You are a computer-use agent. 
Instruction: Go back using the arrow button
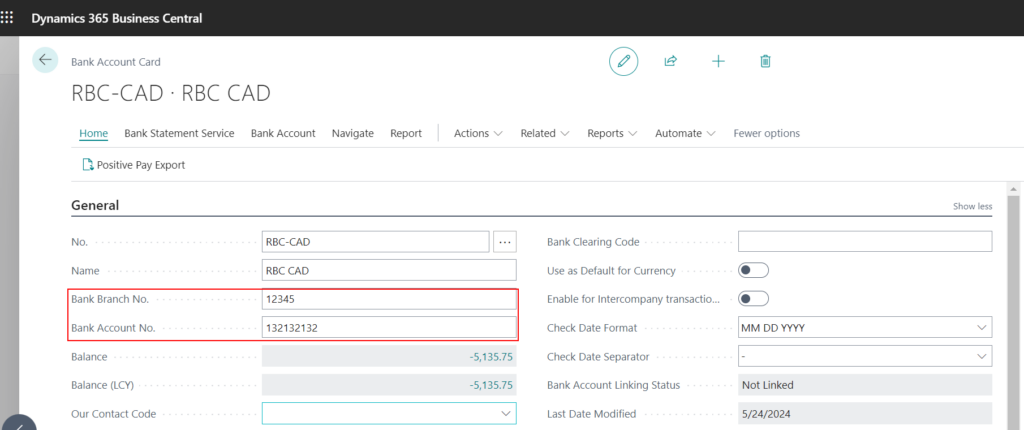pyautogui.click(x=45, y=60)
